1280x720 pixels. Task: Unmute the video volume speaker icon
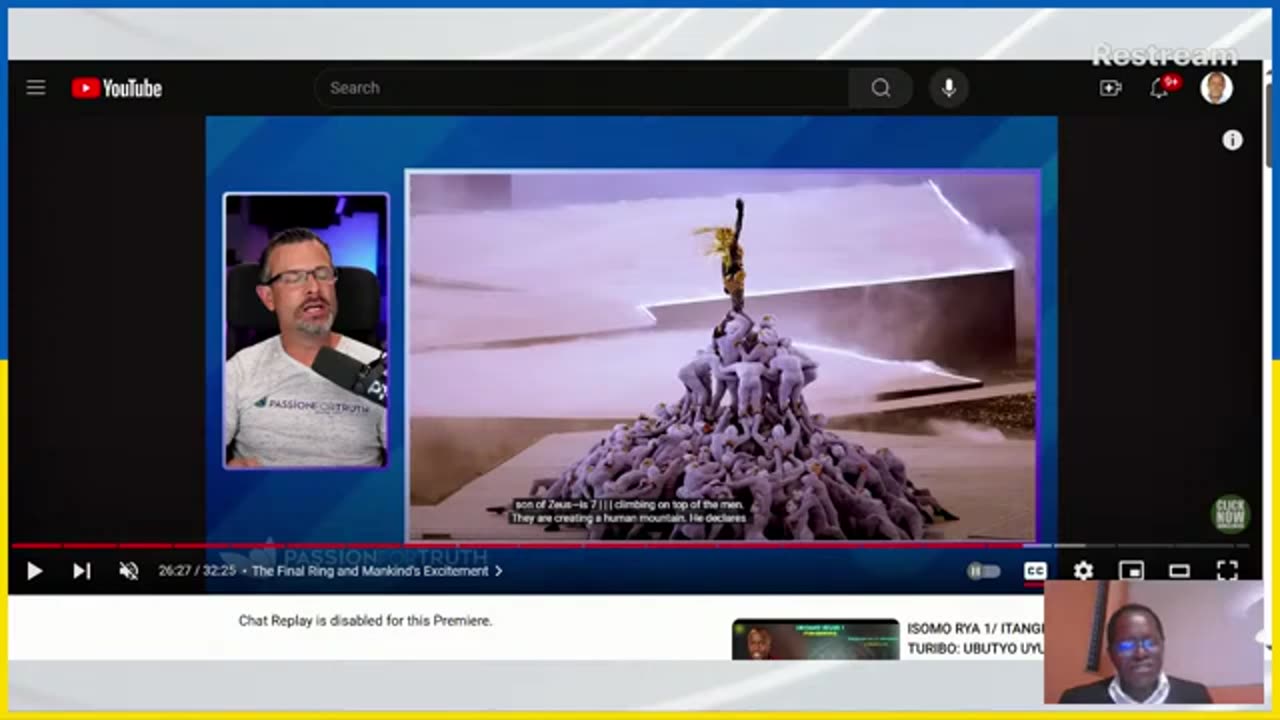(129, 571)
